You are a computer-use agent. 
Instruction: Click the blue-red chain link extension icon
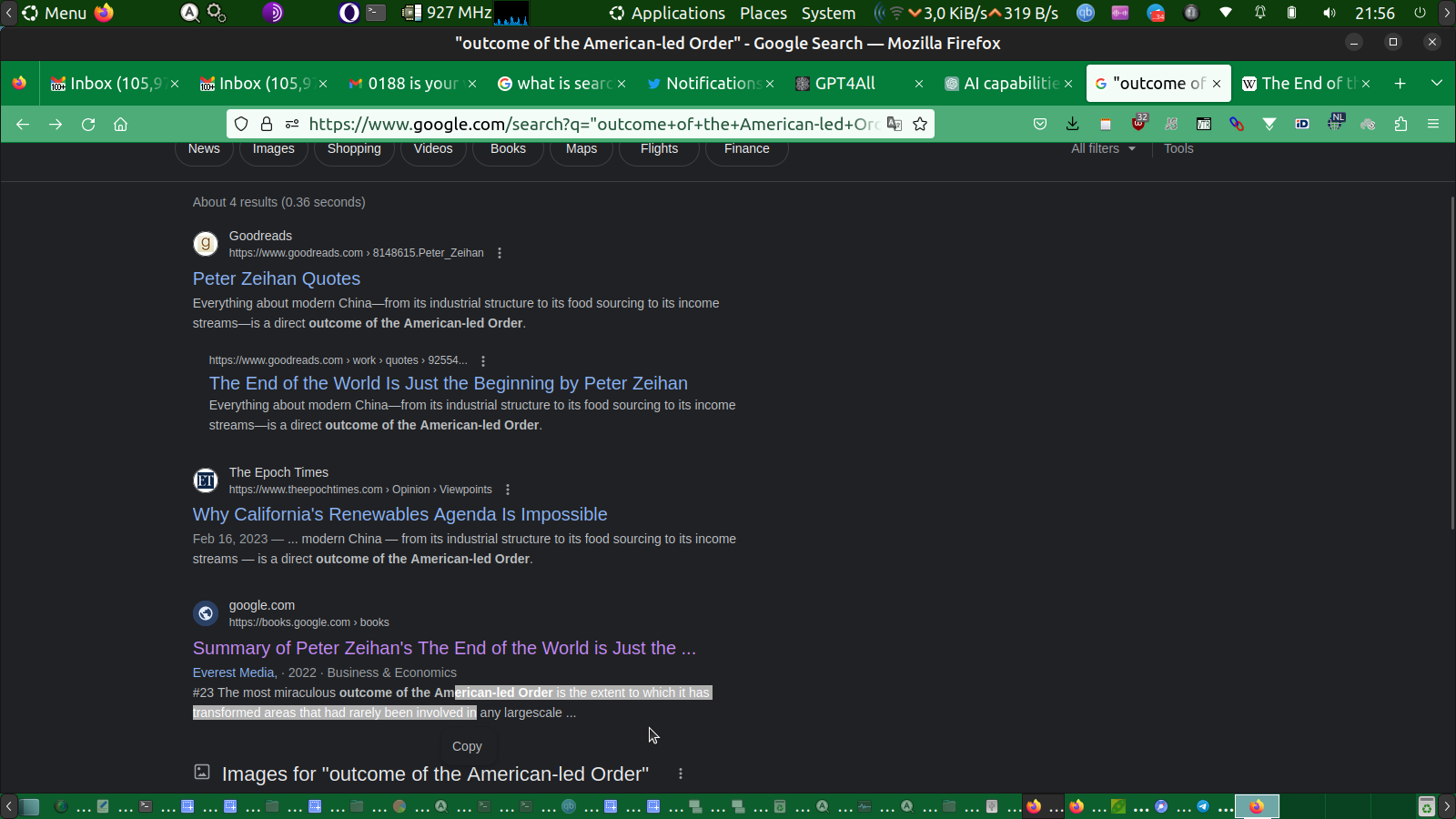1237,124
